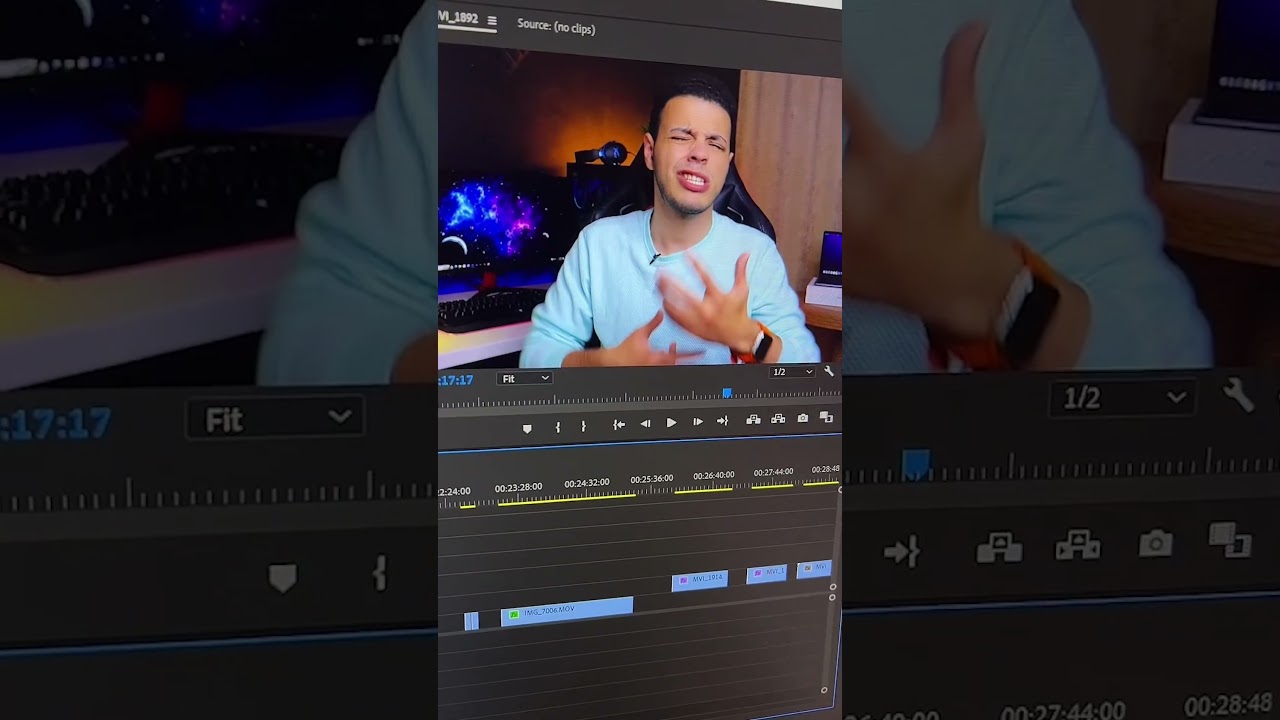1280x720 pixels.
Task: Select the small clip before IMG_7006.MOV
Action: (x=471, y=621)
